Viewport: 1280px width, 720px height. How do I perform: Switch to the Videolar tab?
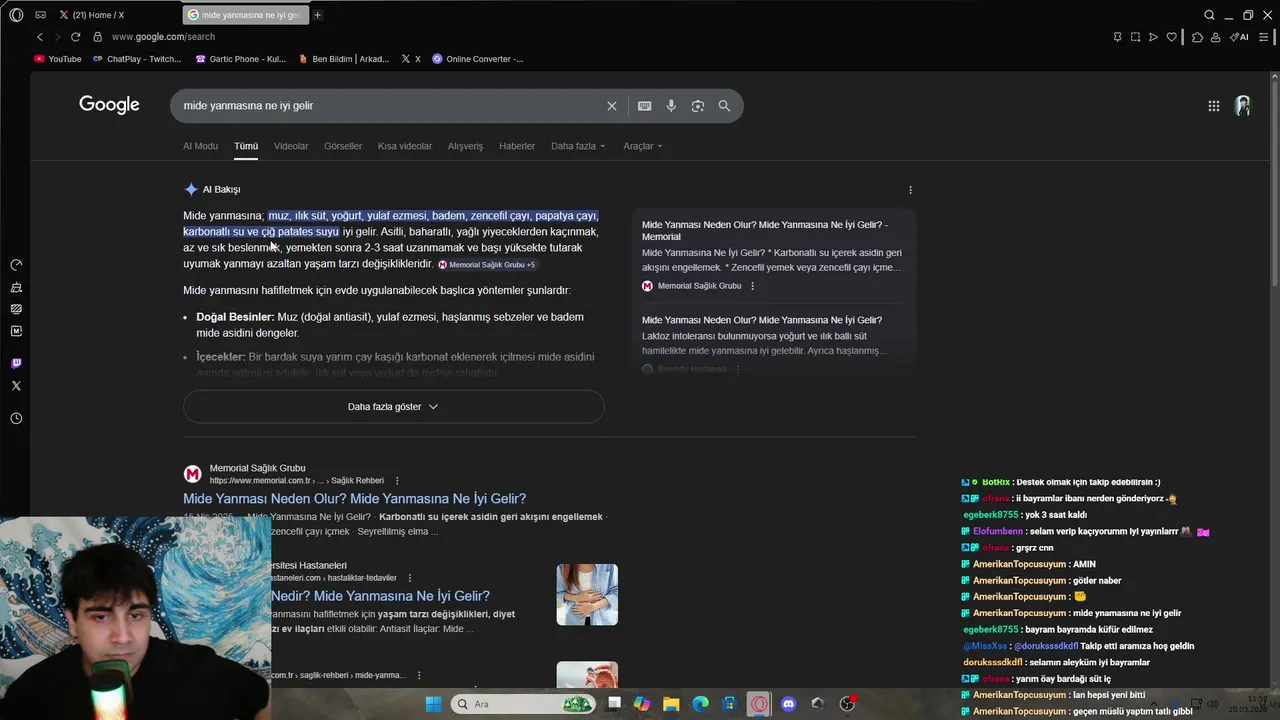(x=291, y=146)
